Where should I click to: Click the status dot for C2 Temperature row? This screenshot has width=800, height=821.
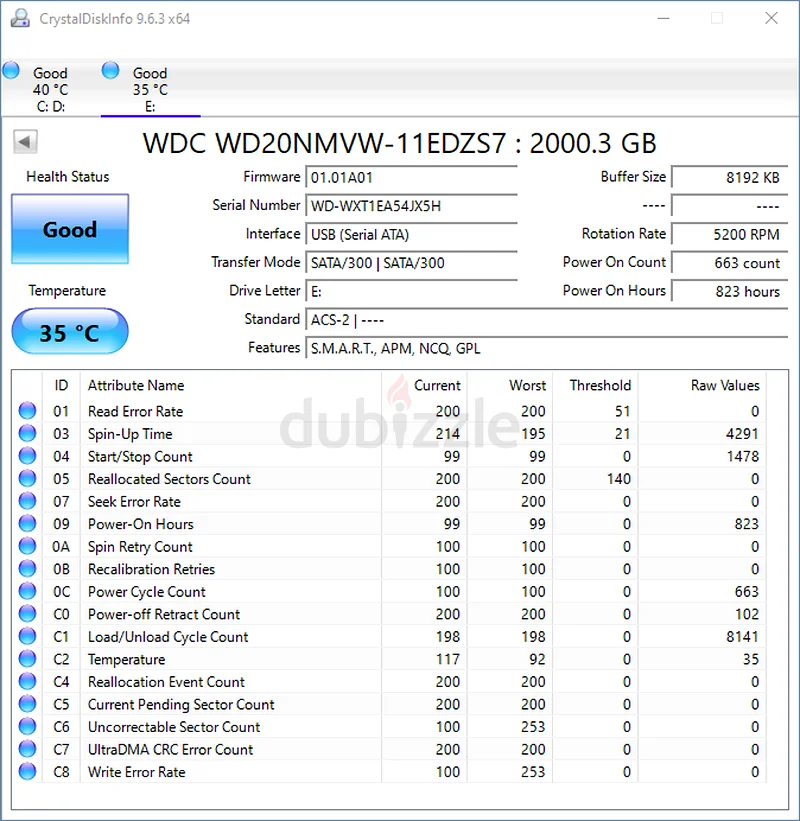pos(27,659)
